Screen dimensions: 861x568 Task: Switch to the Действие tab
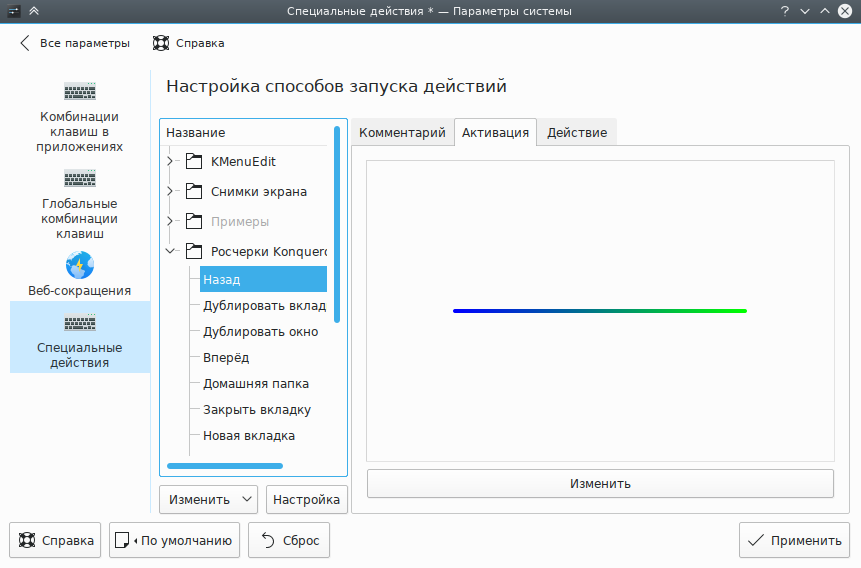click(x=577, y=133)
